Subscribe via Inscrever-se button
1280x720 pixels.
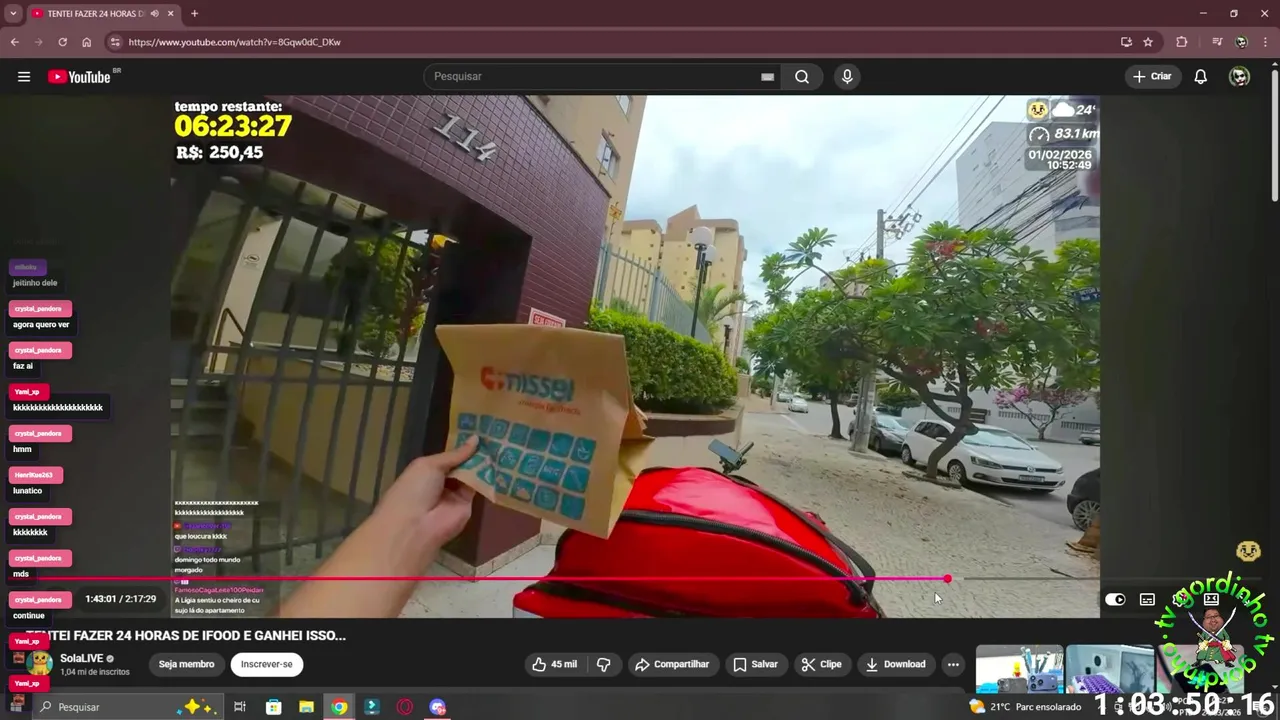(266, 664)
